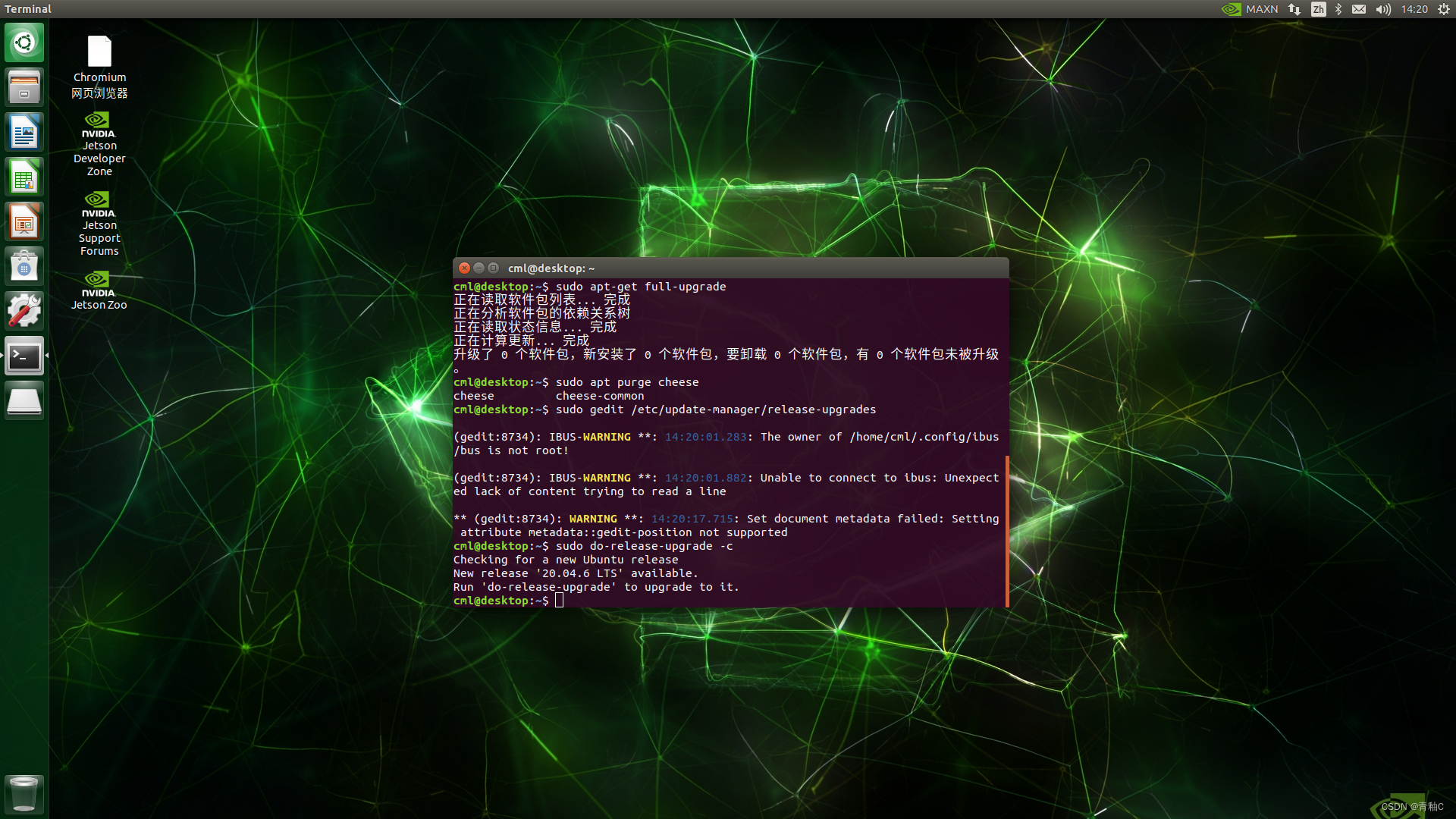
Task: Minimize the cml@desktop terminal window
Action: [x=479, y=268]
